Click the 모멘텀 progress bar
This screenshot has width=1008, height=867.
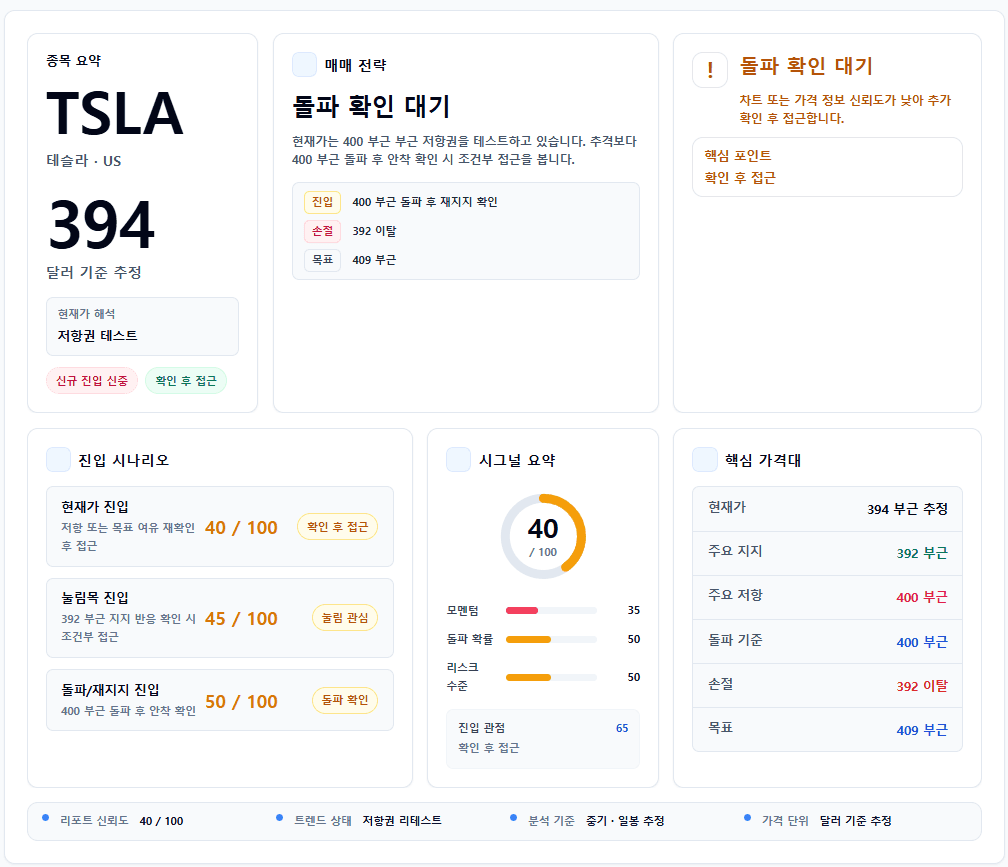click(x=551, y=611)
